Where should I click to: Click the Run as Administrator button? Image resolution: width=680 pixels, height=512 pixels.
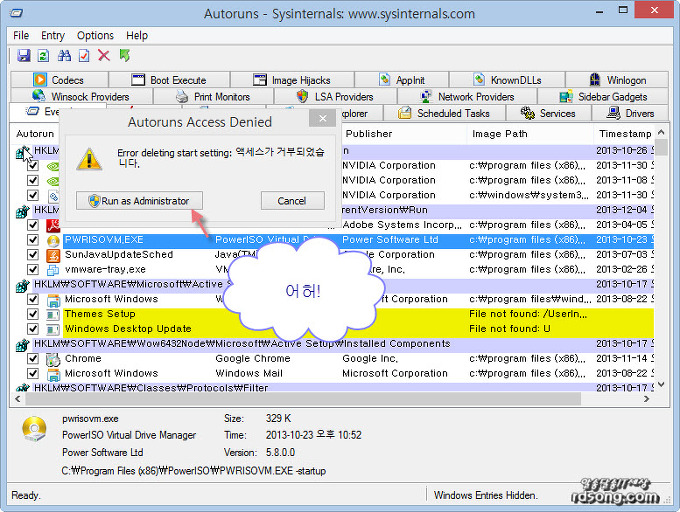pyautogui.click(x=139, y=201)
